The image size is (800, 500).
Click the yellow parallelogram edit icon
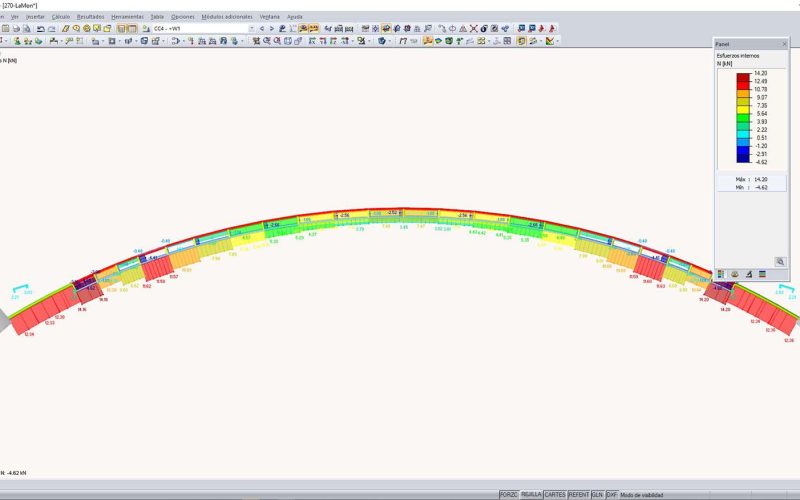pos(65,29)
